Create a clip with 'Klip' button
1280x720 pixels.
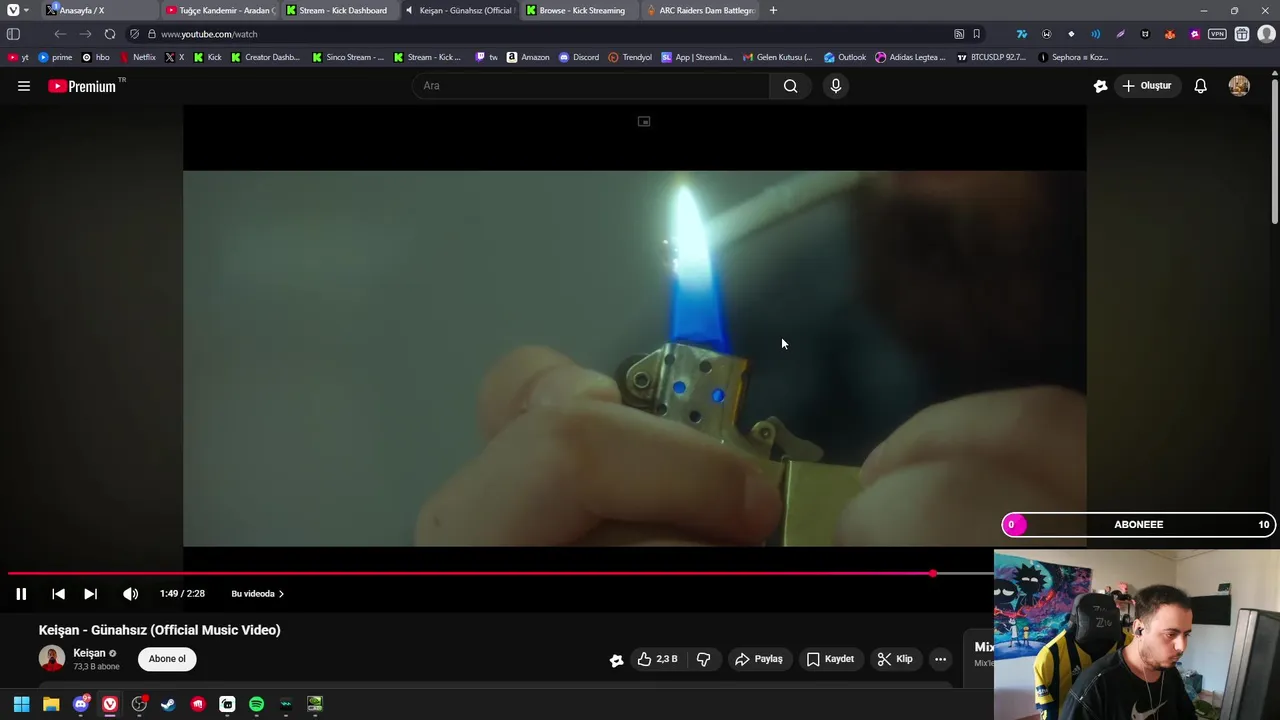coord(895,659)
